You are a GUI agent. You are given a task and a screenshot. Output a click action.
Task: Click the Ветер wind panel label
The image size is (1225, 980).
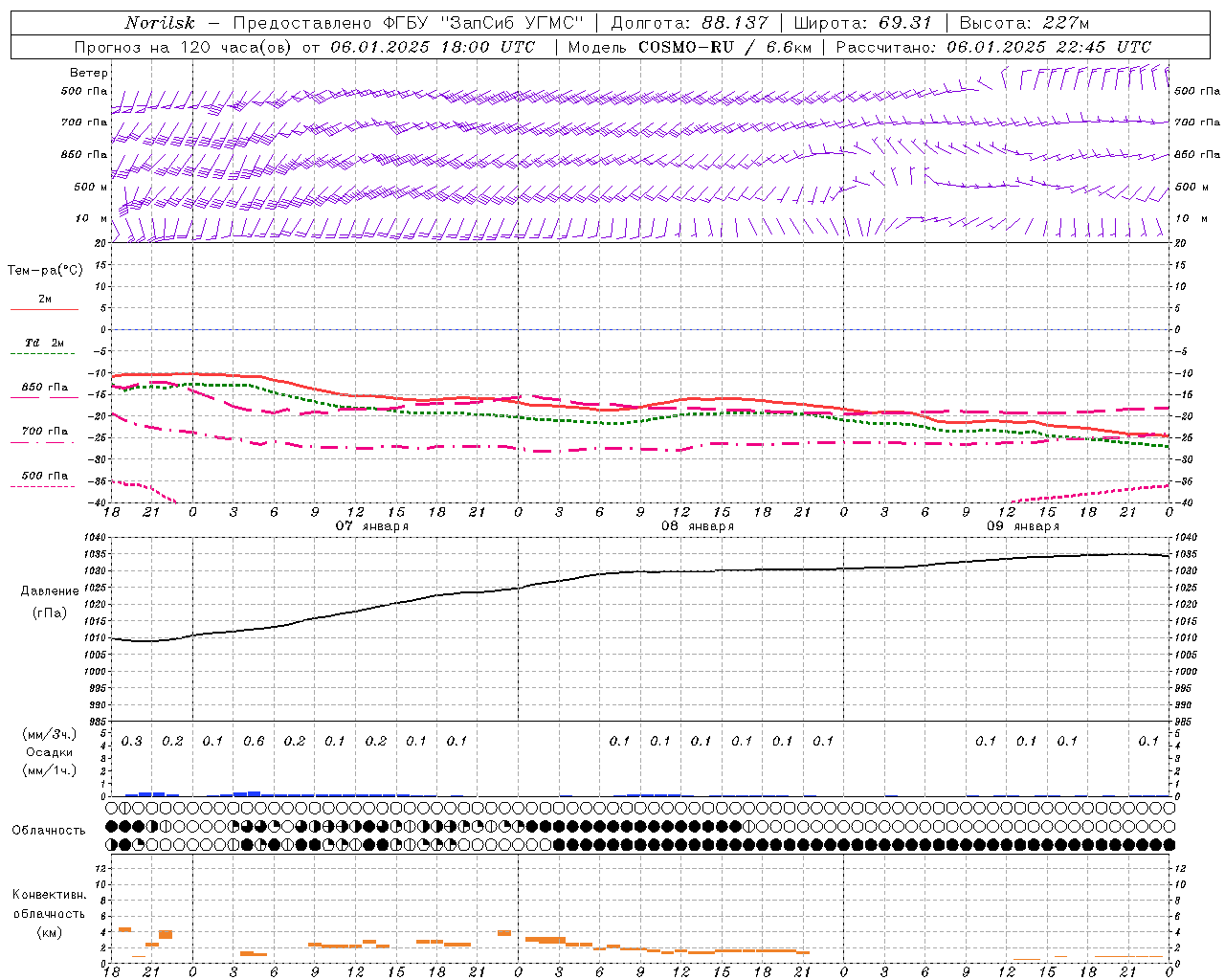point(89,73)
